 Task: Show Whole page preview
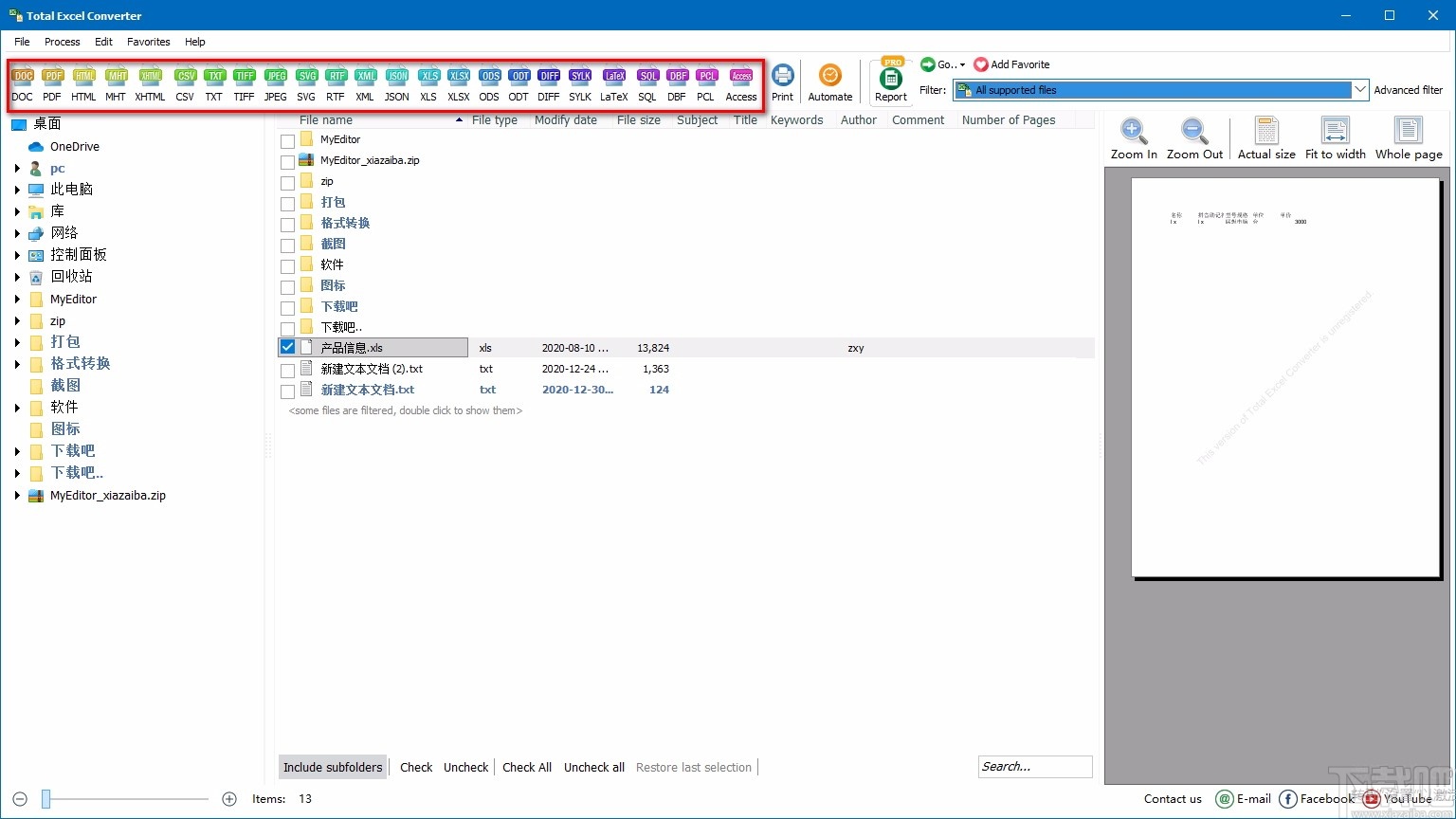click(1409, 139)
